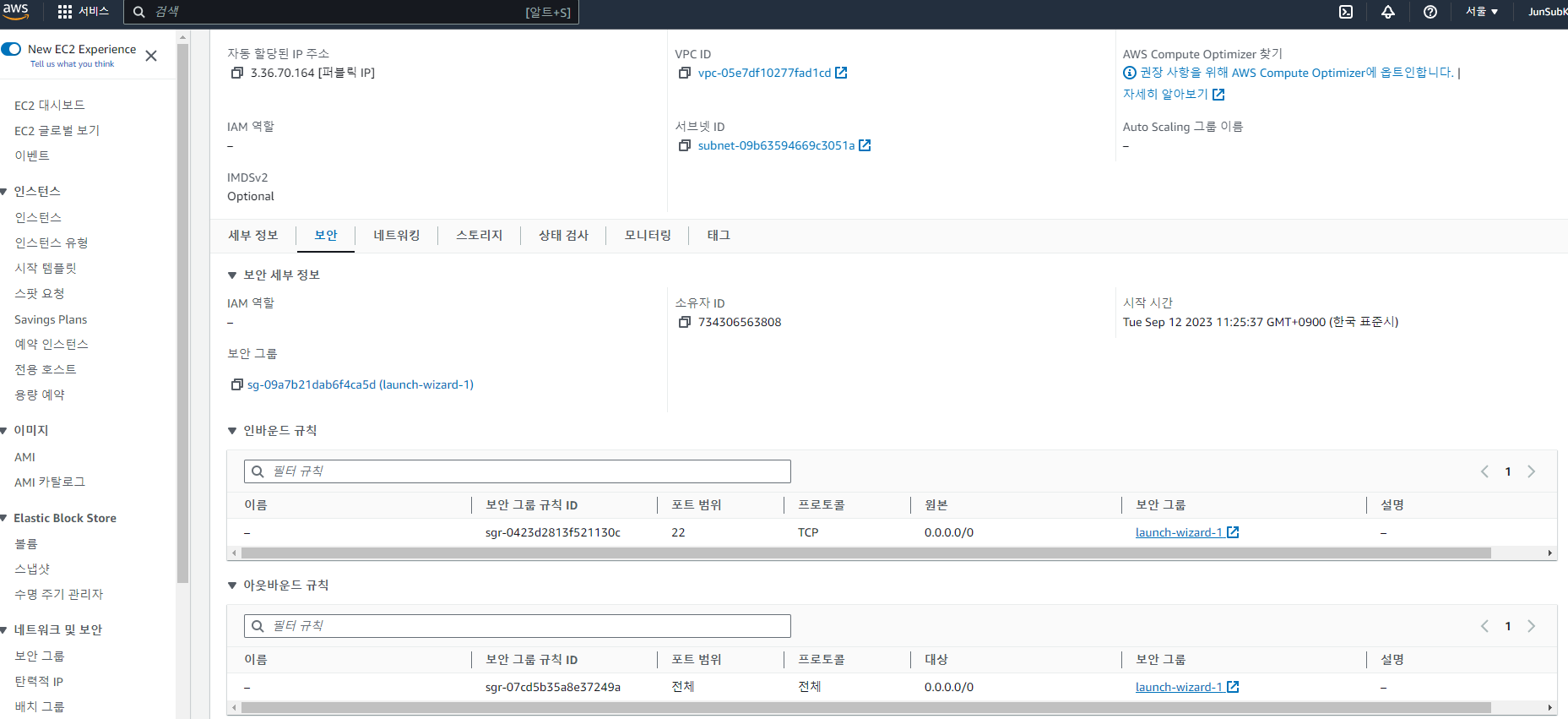Copy the VPC ID value
Image resolution: width=1568 pixels, height=719 pixels.
pyautogui.click(x=685, y=74)
